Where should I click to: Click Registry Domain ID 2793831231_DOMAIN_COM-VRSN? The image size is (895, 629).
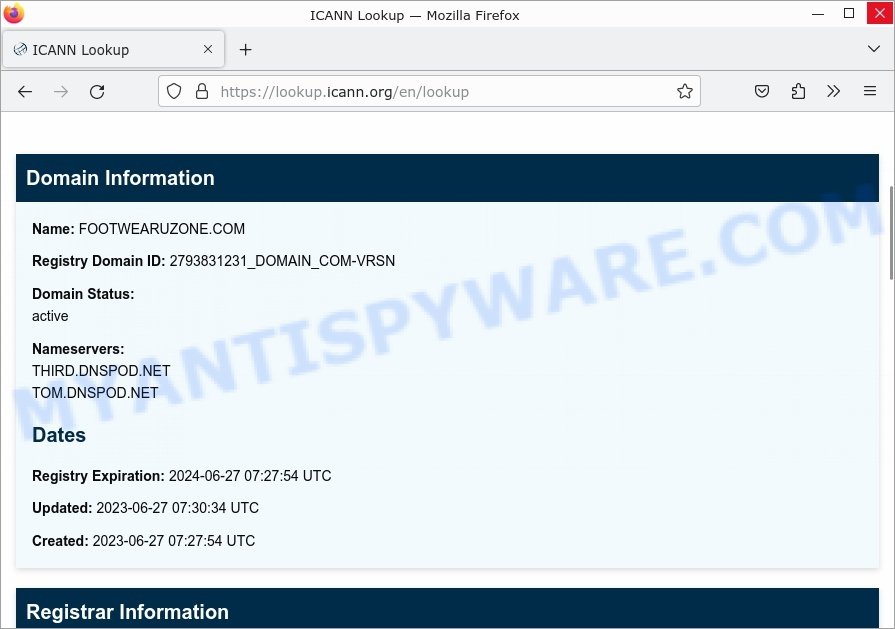(x=282, y=261)
